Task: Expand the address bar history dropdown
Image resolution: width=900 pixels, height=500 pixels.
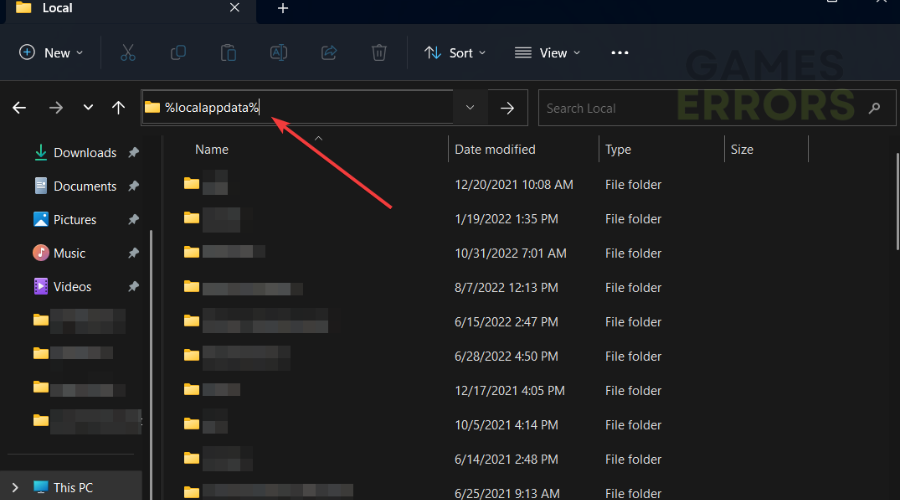Action: click(469, 108)
